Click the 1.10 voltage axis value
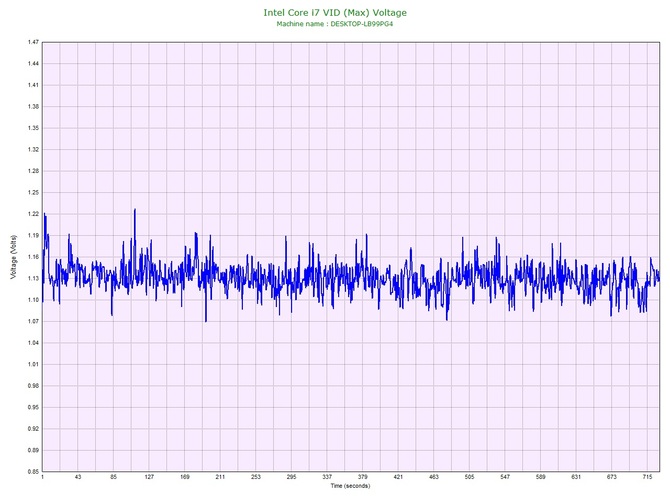Image resolution: width=670 pixels, height=503 pixels. pyautogui.click(x=33, y=300)
